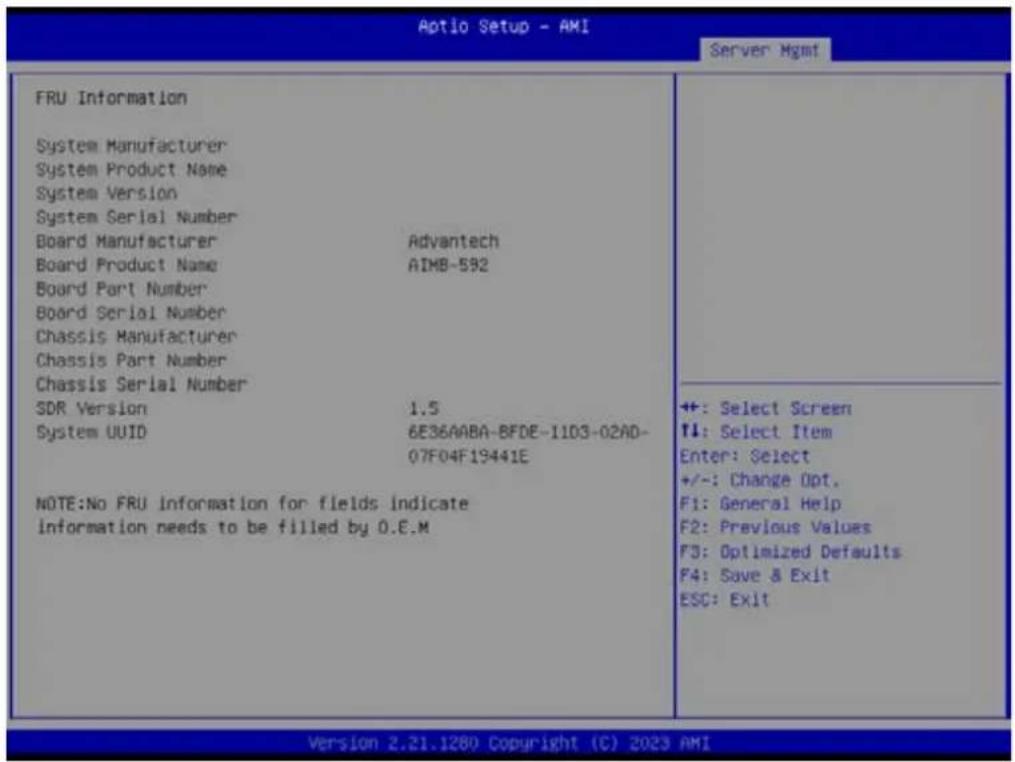Click the F1: General Help hint
1015x762 pixels.
[761, 503]
